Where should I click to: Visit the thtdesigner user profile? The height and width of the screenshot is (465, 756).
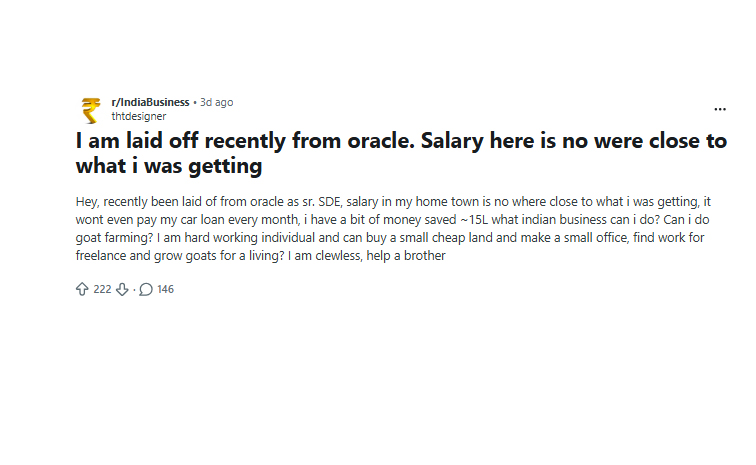point(138,116)
